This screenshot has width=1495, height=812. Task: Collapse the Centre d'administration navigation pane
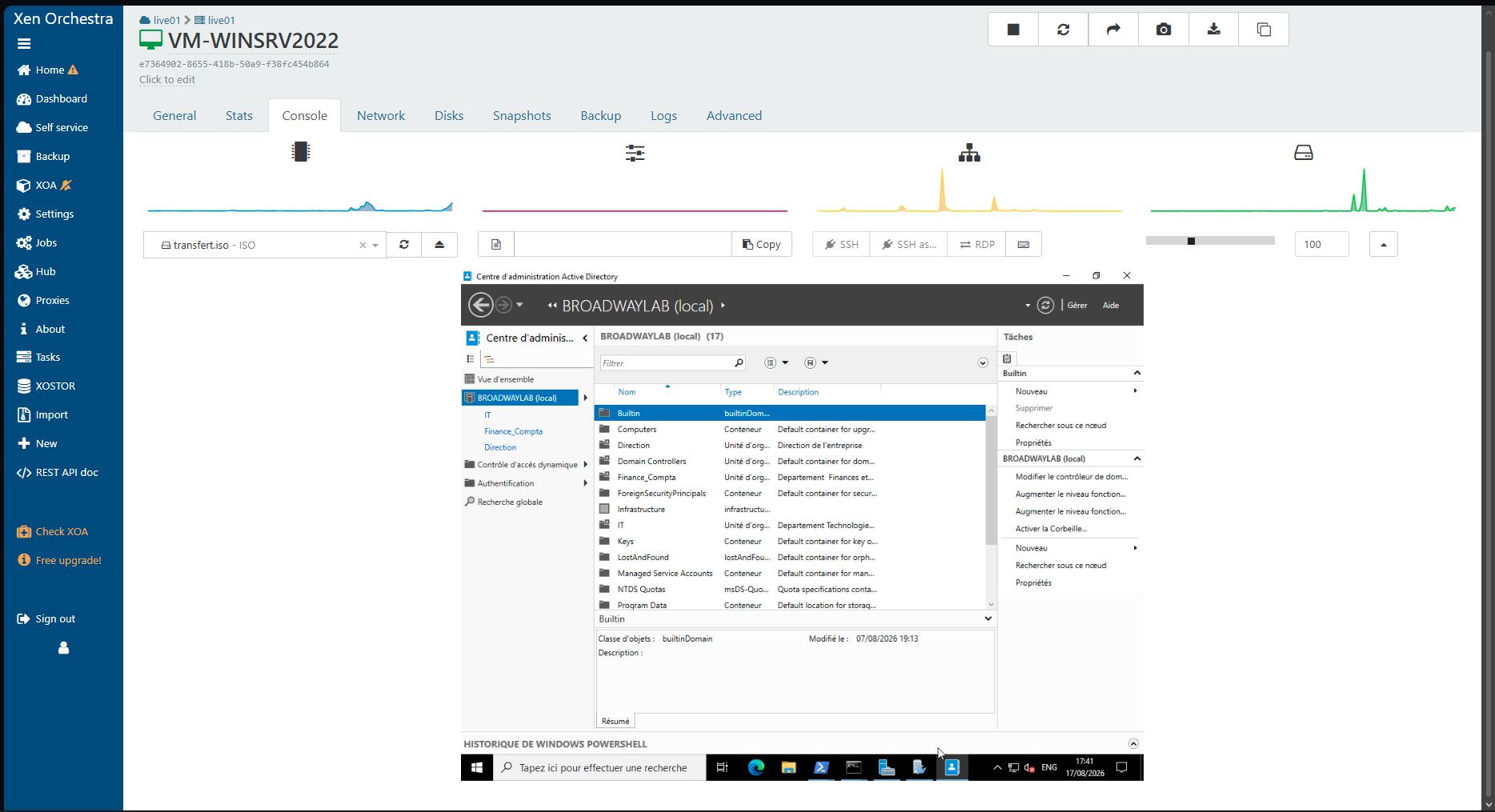point(585,338)
